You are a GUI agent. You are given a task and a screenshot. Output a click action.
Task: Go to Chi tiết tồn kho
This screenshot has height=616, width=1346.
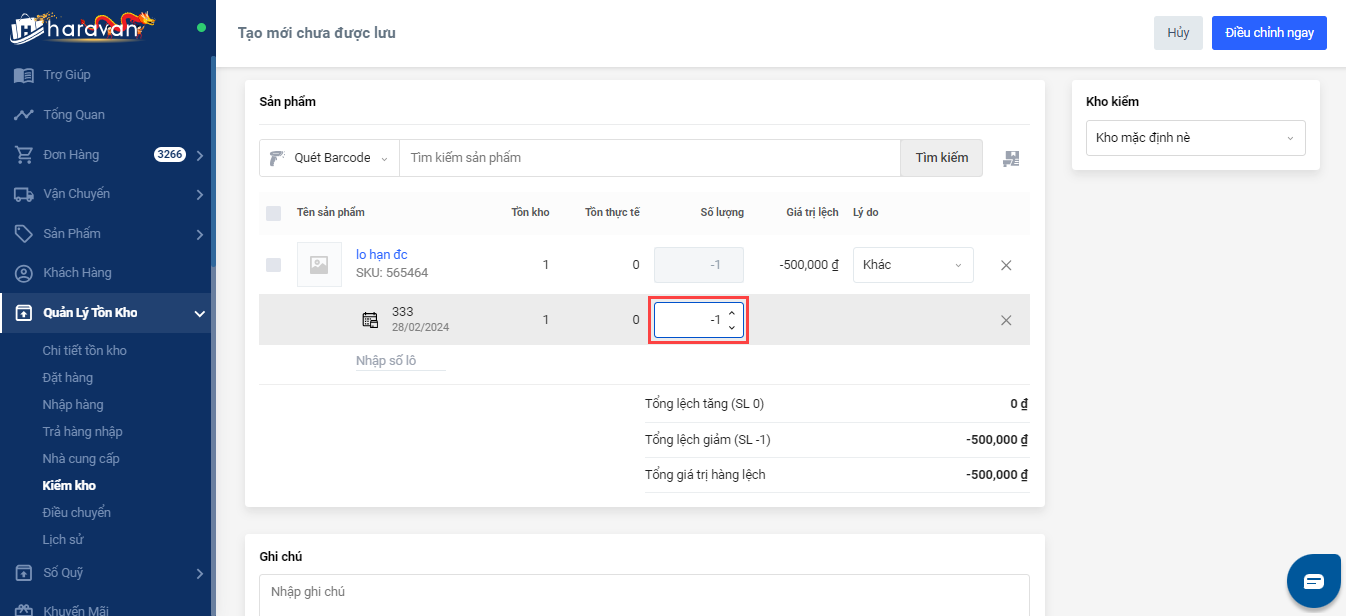(x=84, y=351)
